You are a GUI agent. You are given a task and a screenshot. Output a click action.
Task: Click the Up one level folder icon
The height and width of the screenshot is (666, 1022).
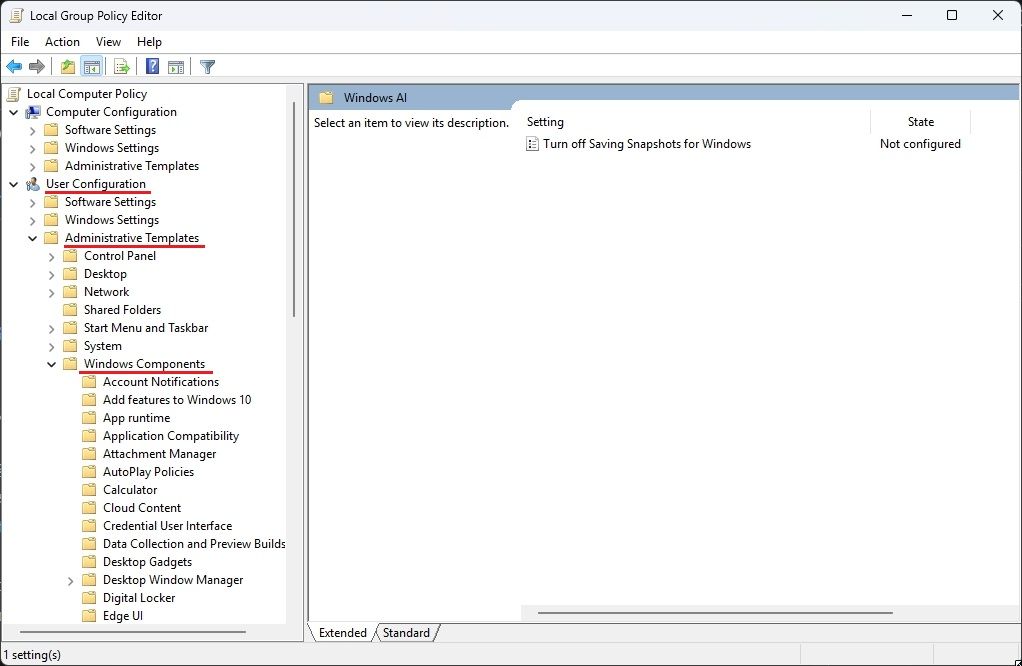[x=66, y=66]
